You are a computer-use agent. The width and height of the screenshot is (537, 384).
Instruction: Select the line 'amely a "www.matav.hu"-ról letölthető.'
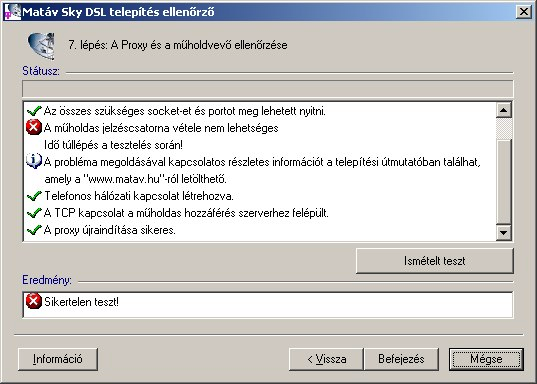(135, 179)
